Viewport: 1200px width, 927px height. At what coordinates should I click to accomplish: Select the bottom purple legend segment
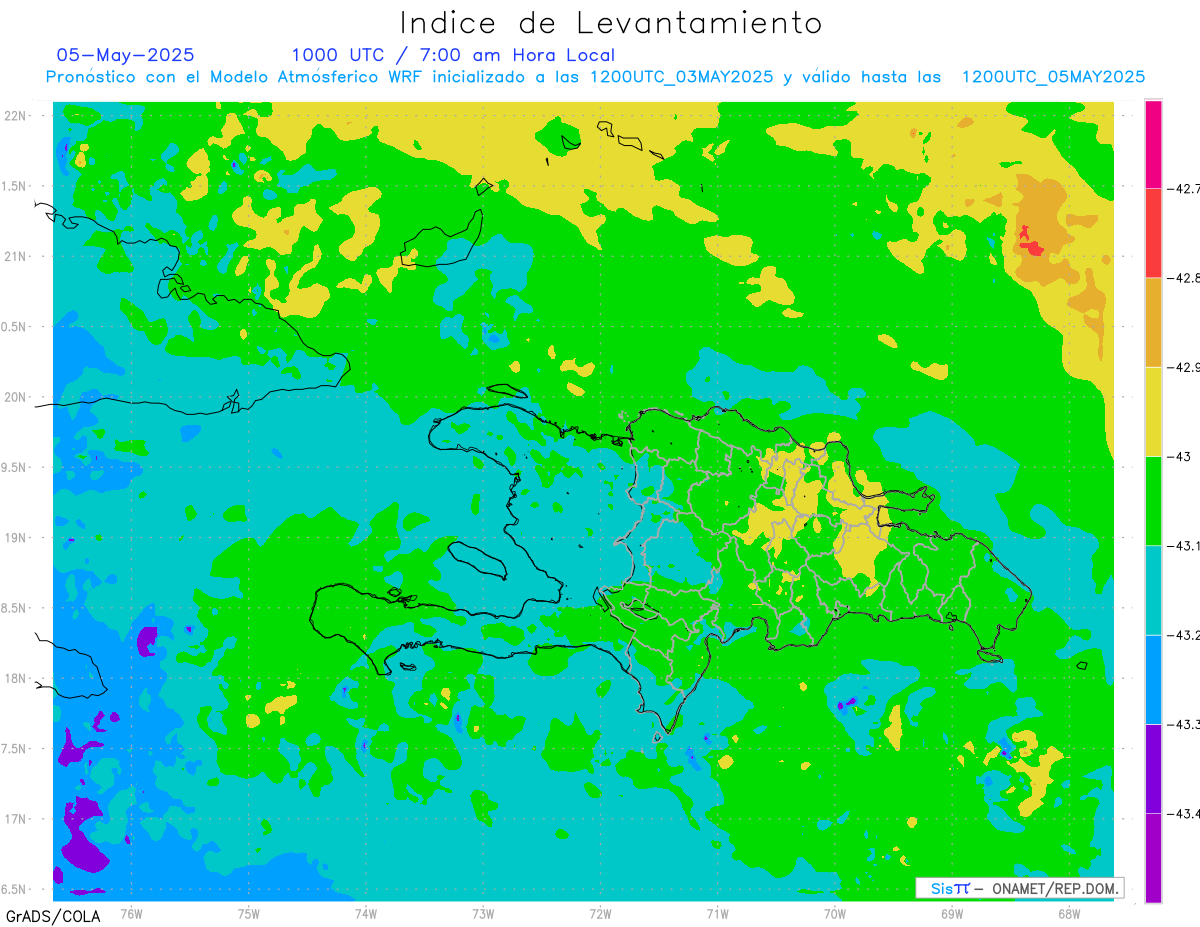(x=1153, y=857)
